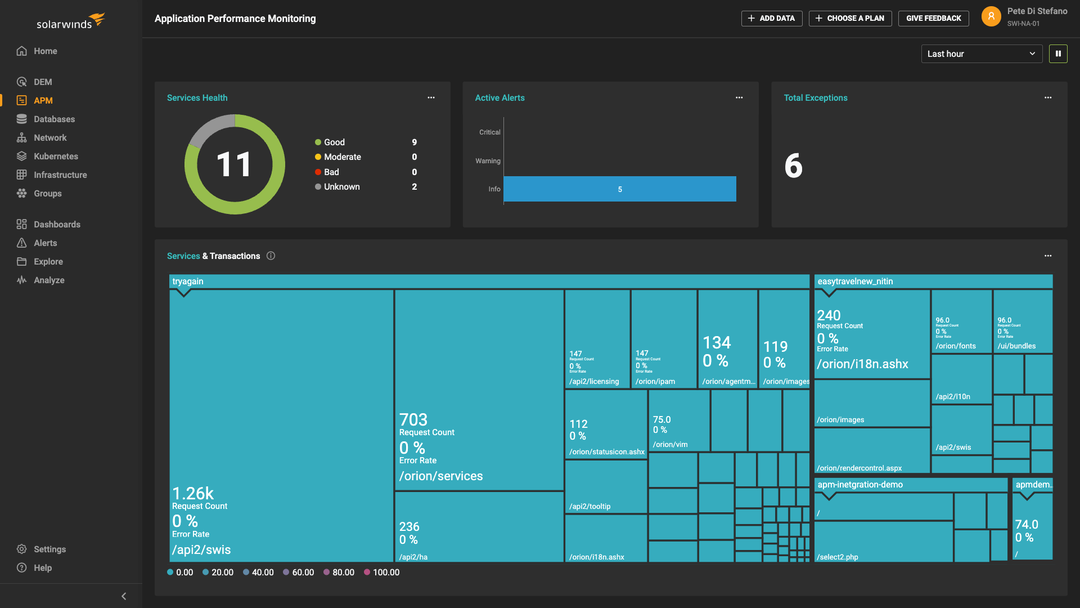Open the Kubernetes monitoring icon
Screen dimensions: 1080x608
coord(22,155)
